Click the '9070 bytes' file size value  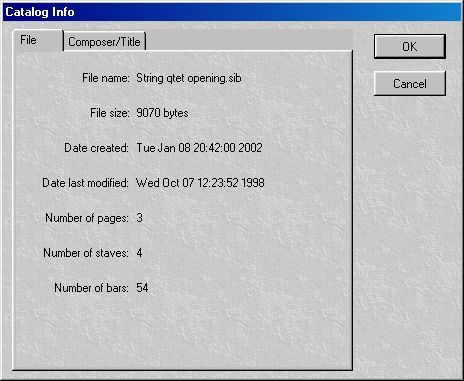(x=162, y=113)
